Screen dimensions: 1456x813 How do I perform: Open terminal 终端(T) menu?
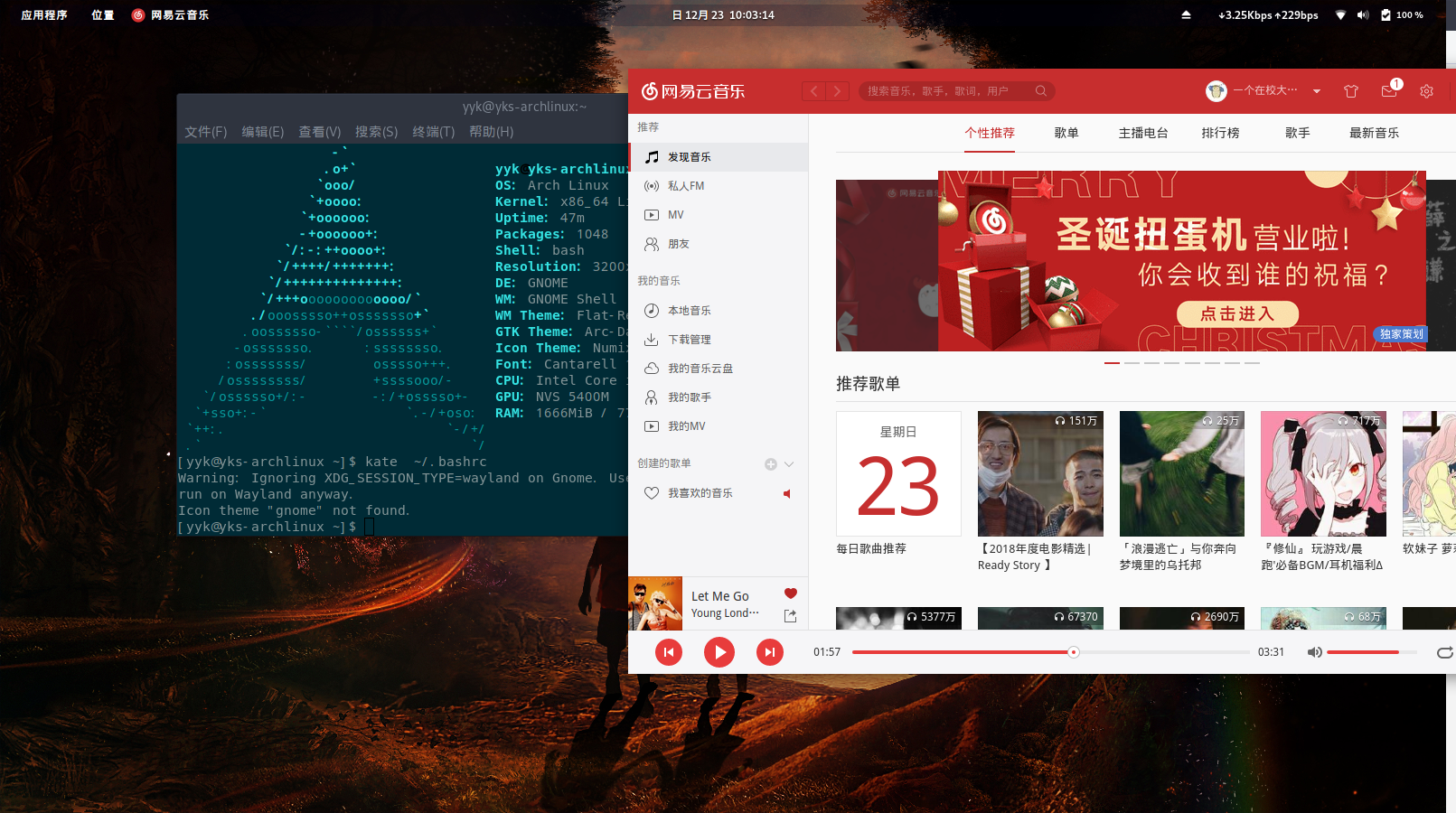pyautogui.click(x=434, y=132)
